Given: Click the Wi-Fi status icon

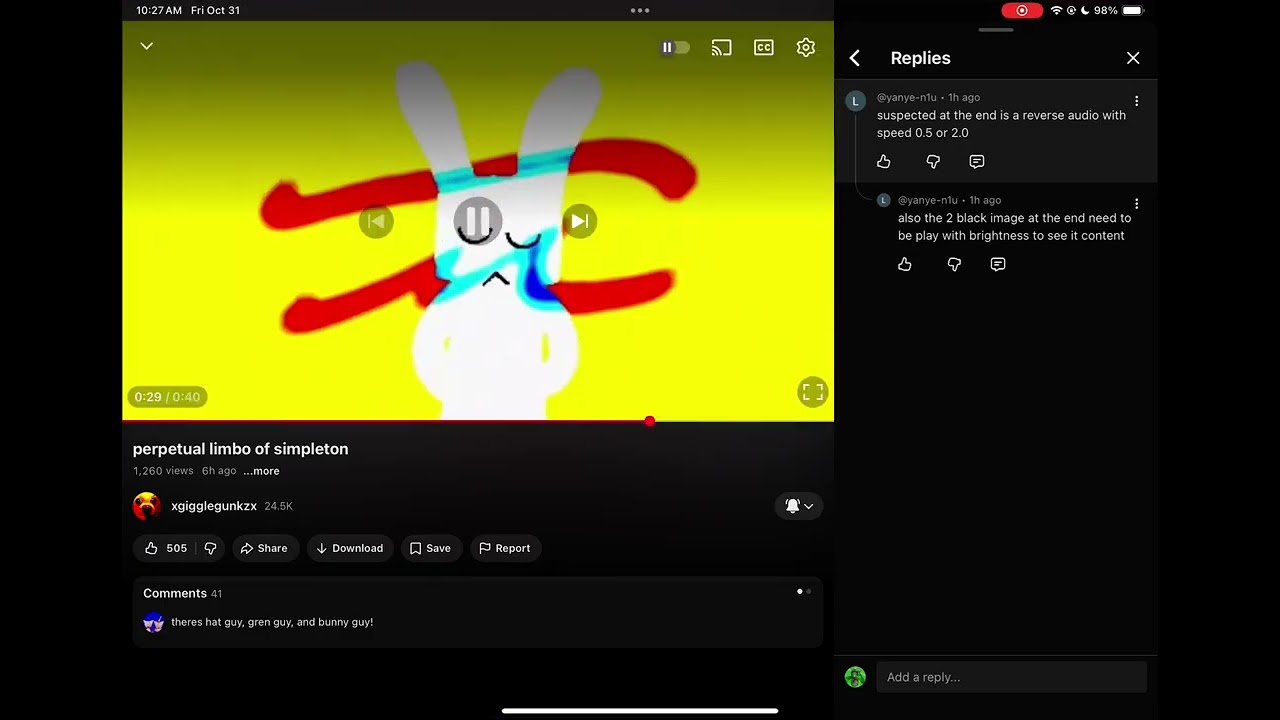Looking at the screenshot, I should click(1056, 10).
